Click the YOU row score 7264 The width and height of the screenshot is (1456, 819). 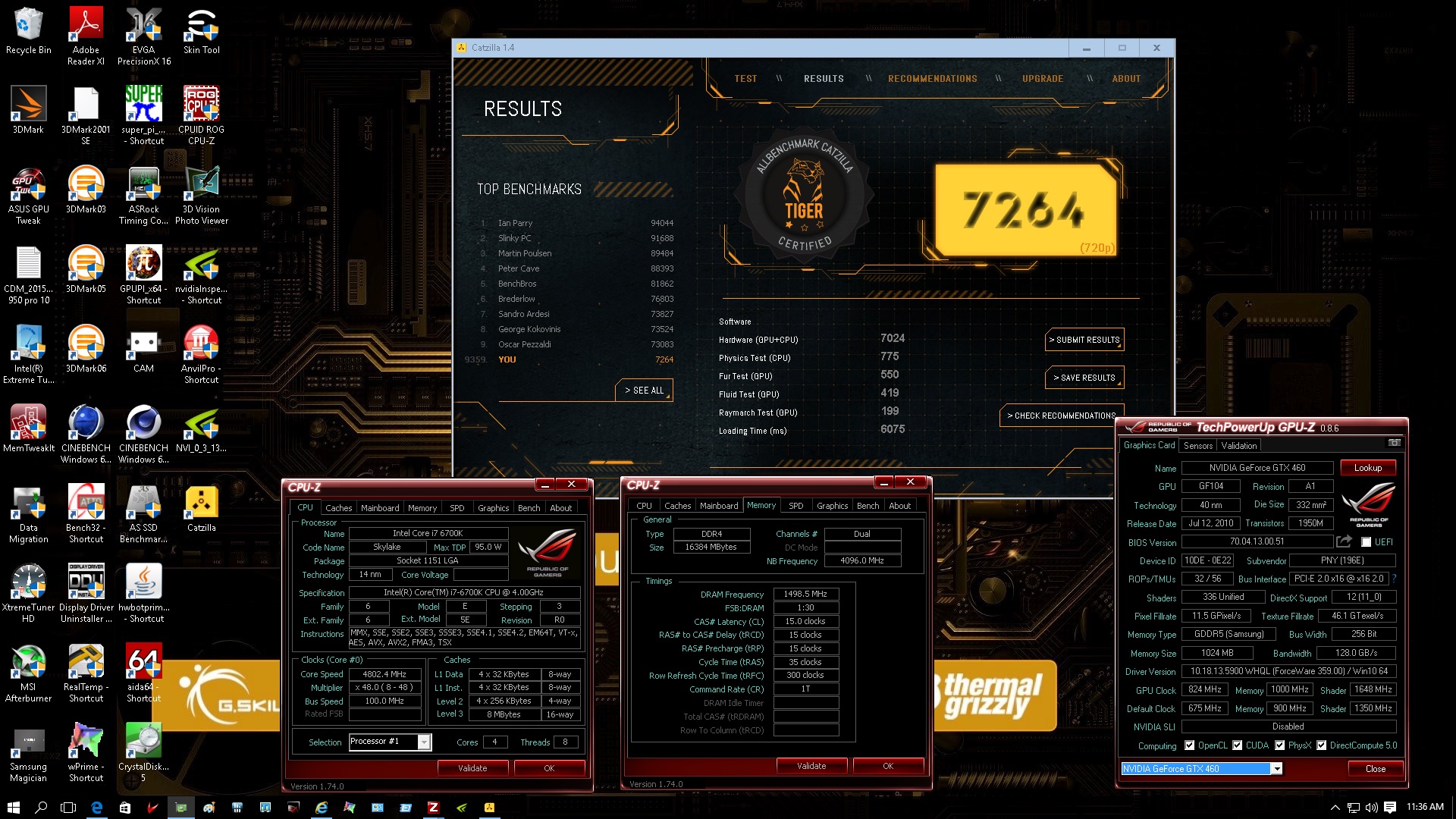[664, 359]
